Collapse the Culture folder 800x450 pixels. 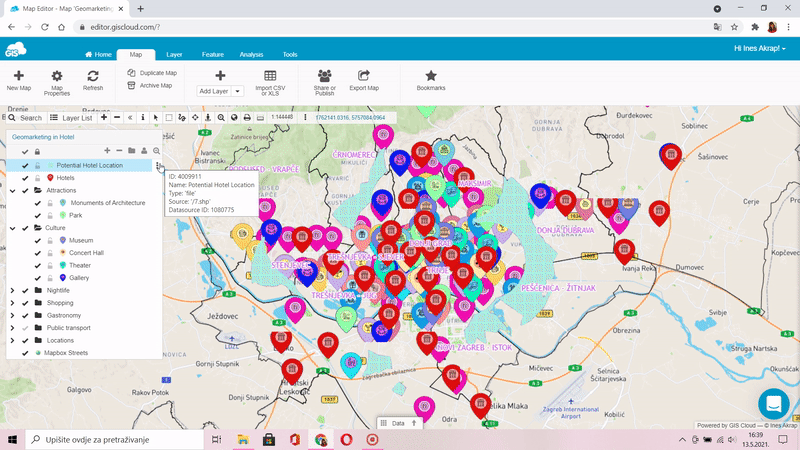pyautogui.click(x=13, y=228)
